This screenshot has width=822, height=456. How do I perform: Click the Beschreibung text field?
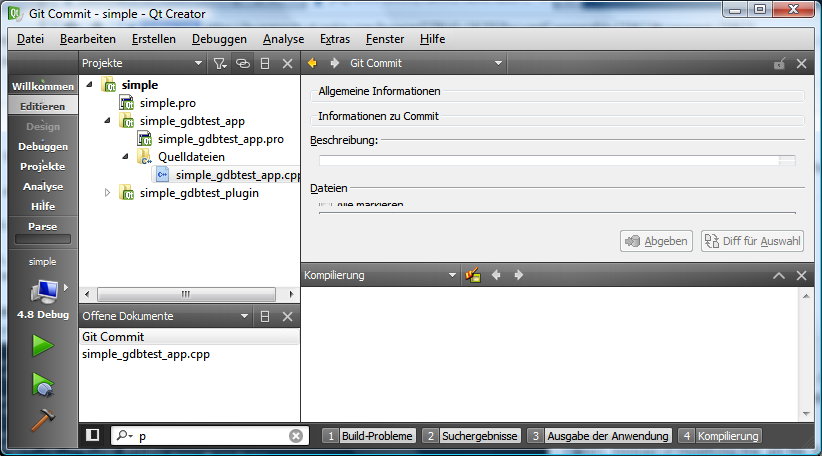[557, 160]
